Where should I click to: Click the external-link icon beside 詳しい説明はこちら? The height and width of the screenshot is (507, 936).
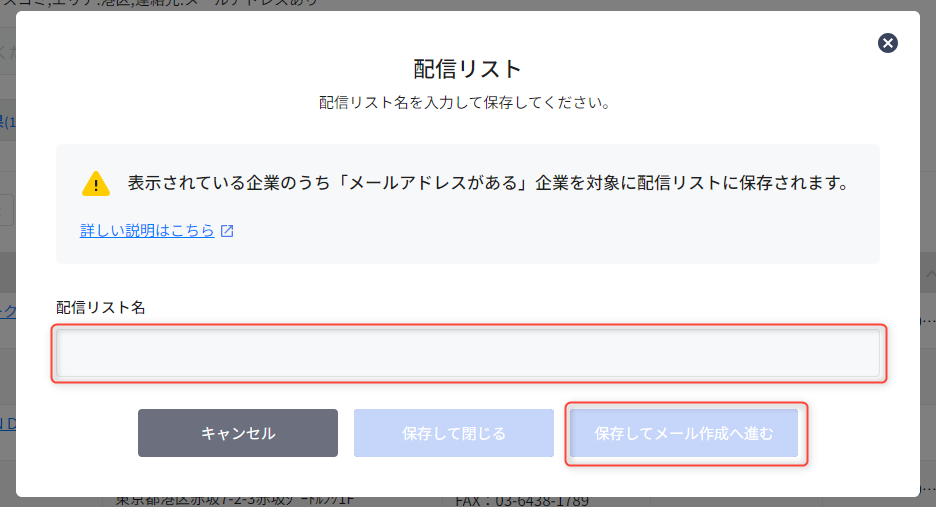click(227, 231)
